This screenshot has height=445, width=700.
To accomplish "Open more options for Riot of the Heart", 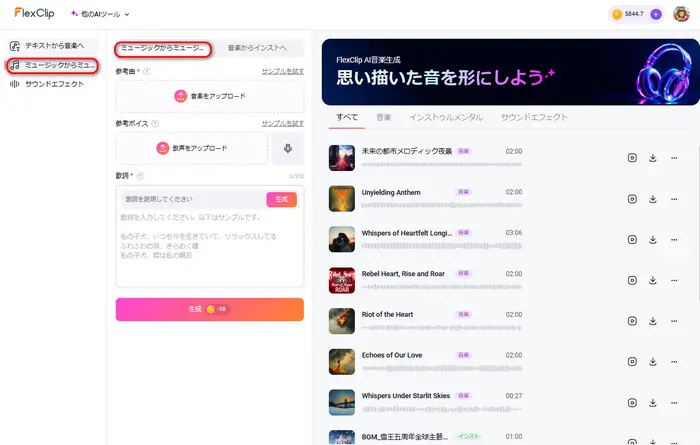I will pos(674,321).
